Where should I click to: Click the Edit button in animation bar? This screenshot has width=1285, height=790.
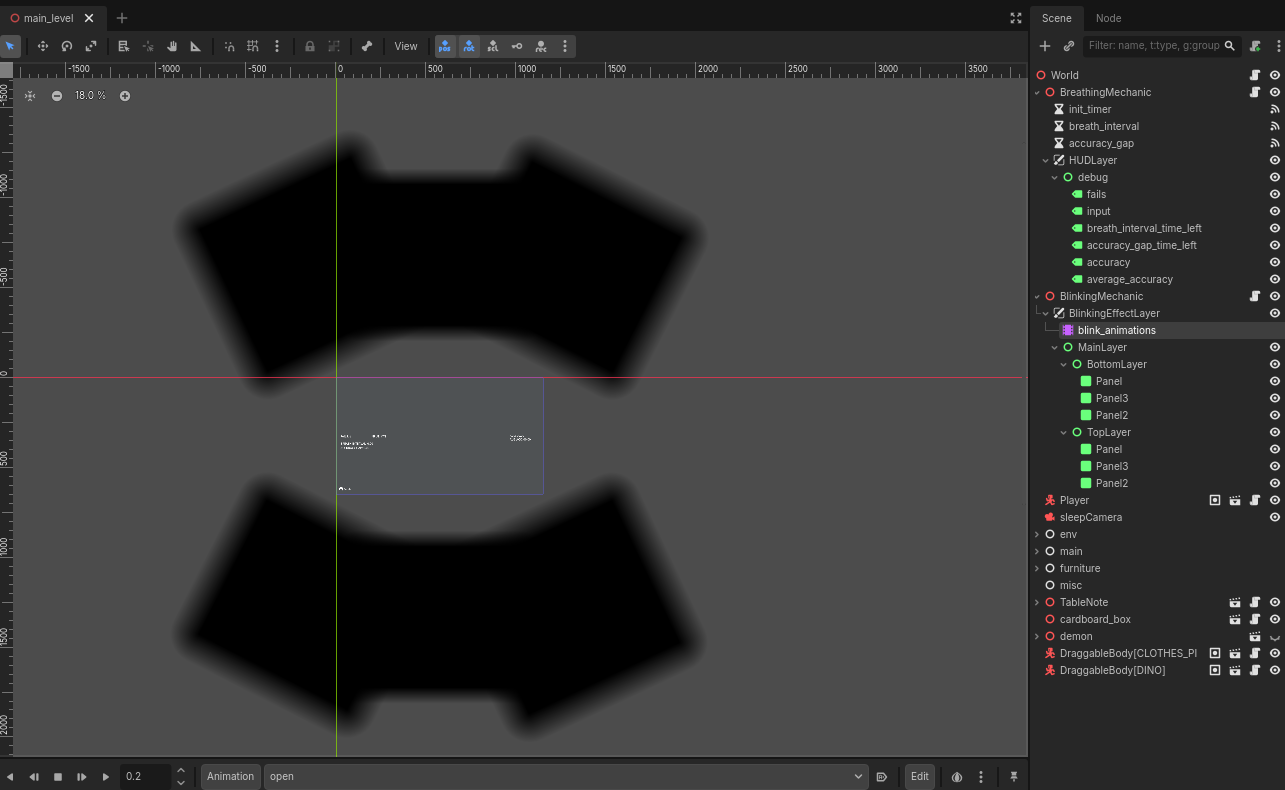pos(919,776)
